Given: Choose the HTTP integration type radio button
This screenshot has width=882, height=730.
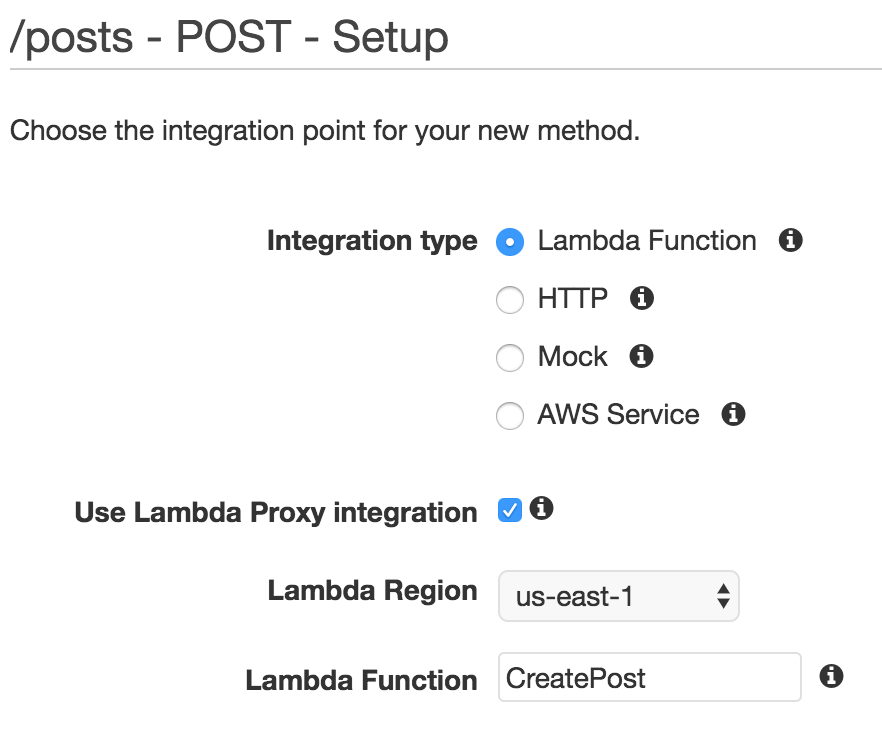Looking at the screenshot, I should tap(510, 300).
